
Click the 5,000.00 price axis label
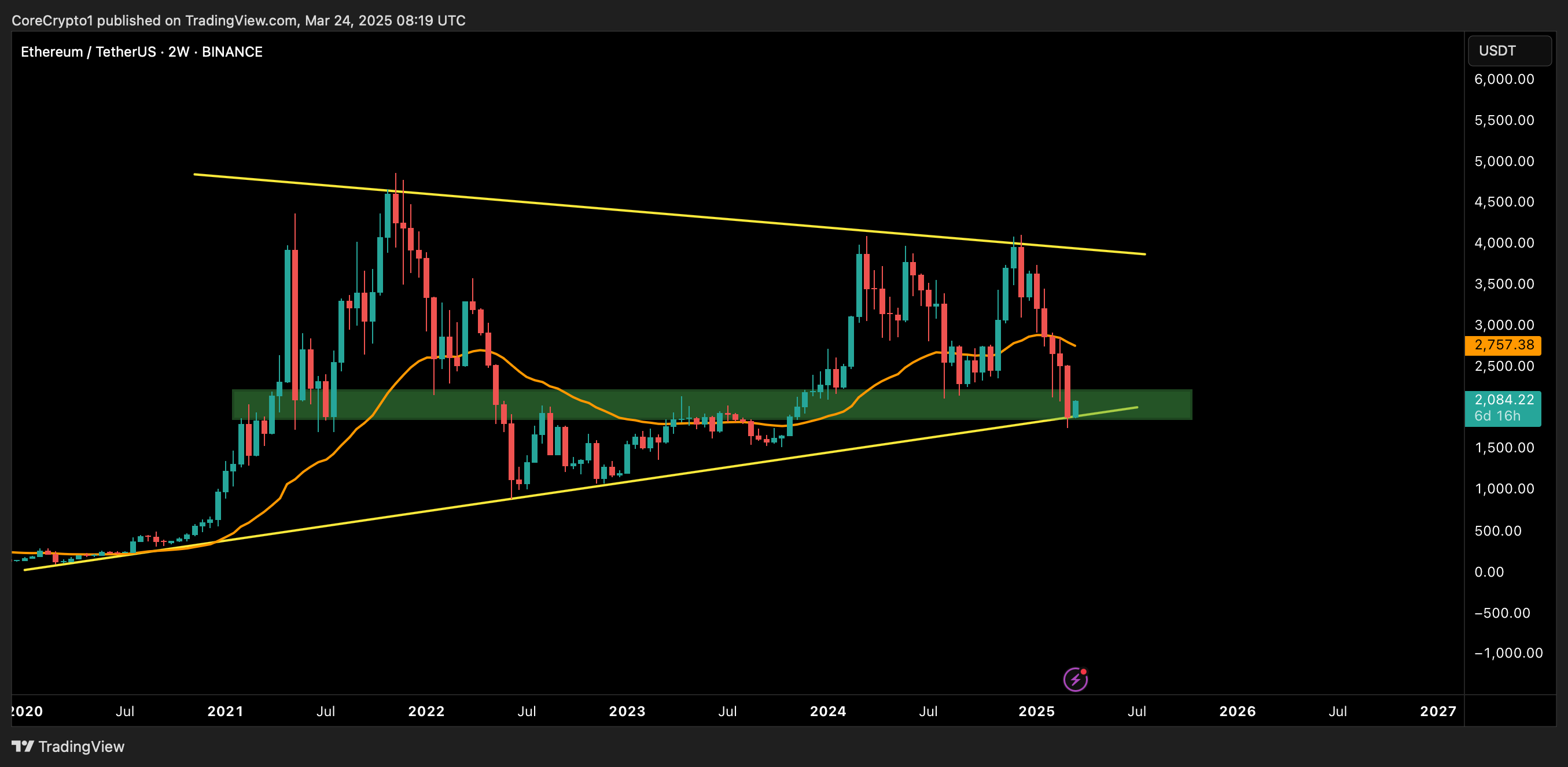(1504, 161)
